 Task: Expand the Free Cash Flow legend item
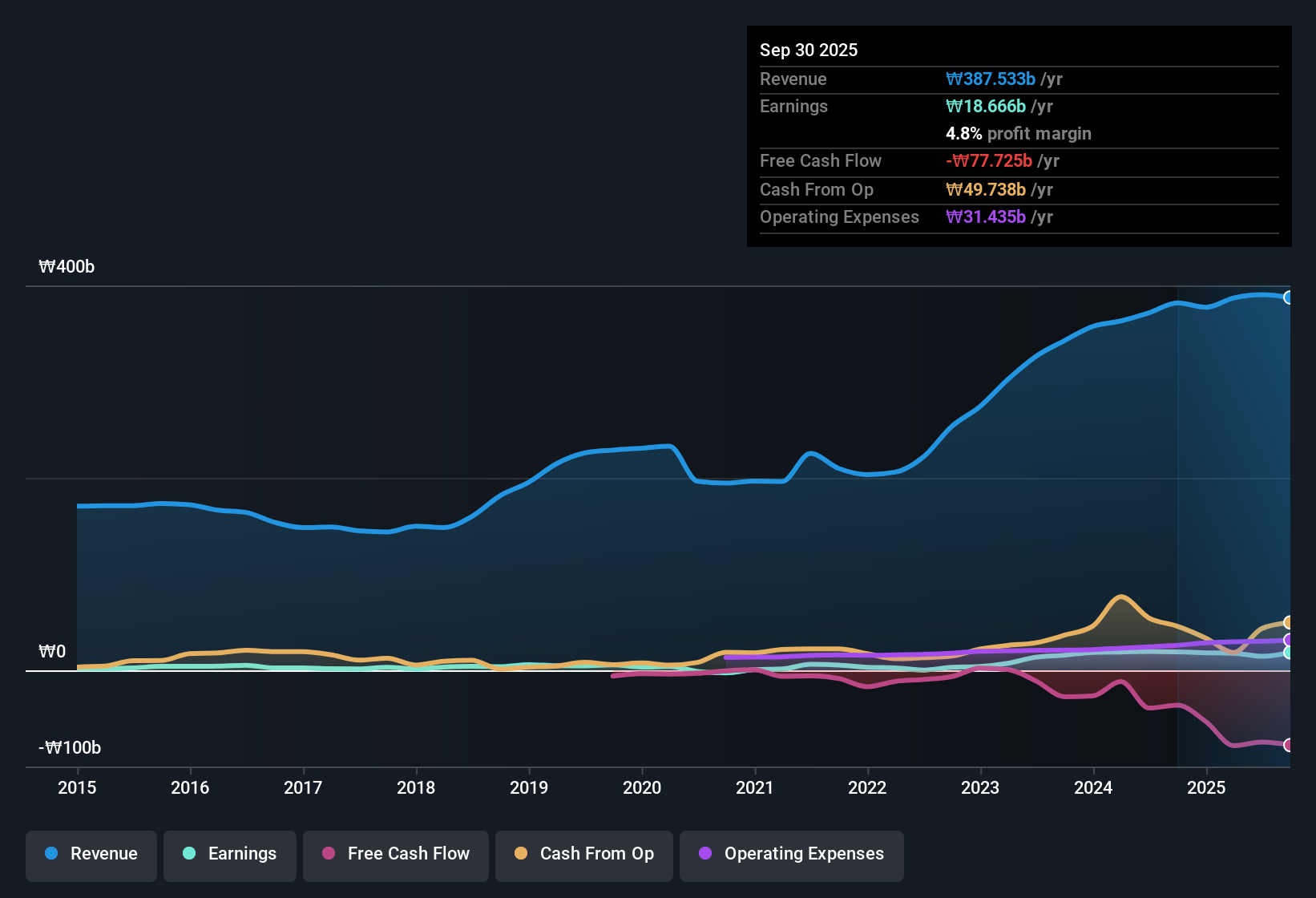(x=395, y=854)
